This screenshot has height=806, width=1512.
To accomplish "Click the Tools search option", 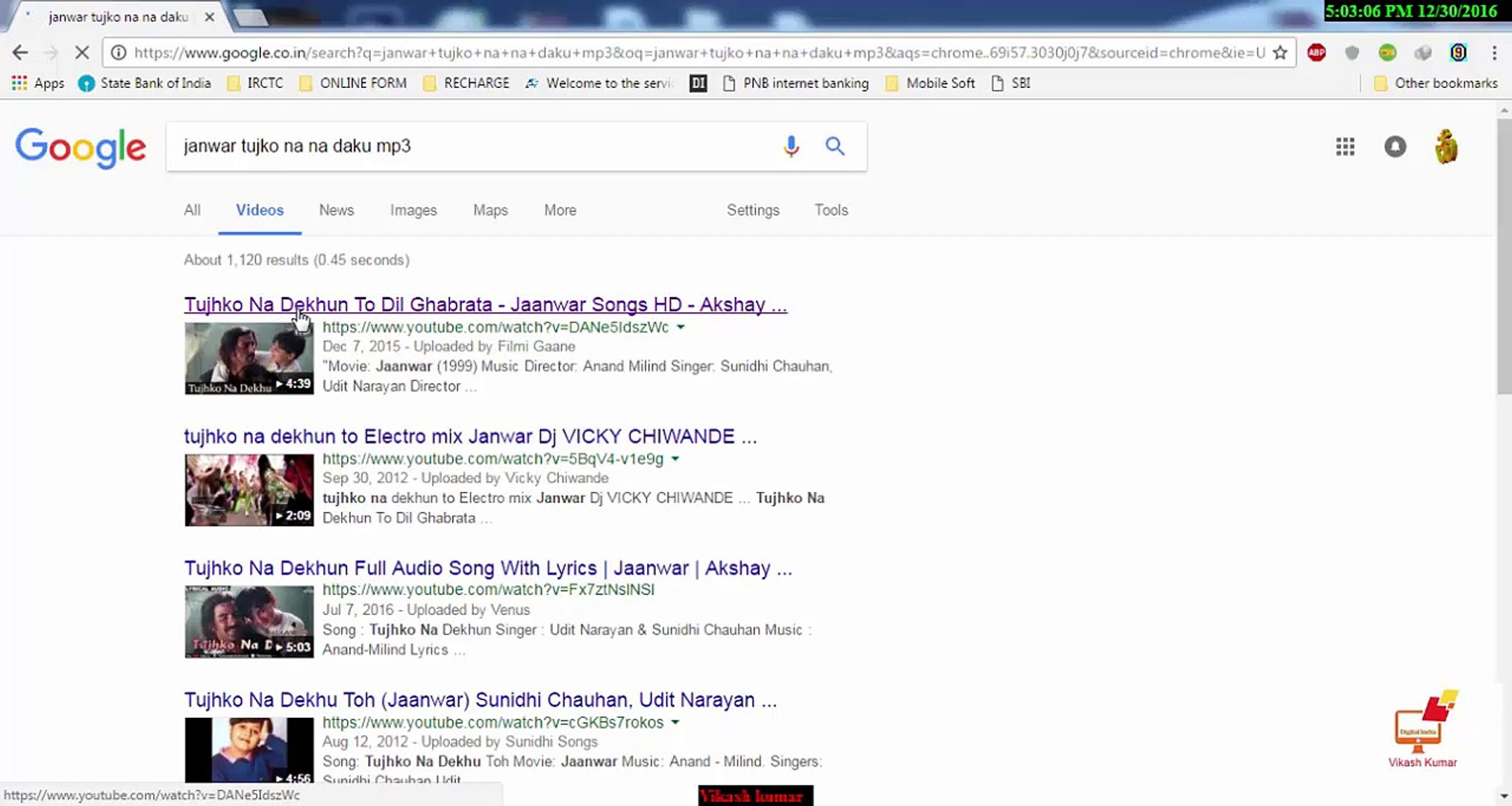I will [831, 210].
